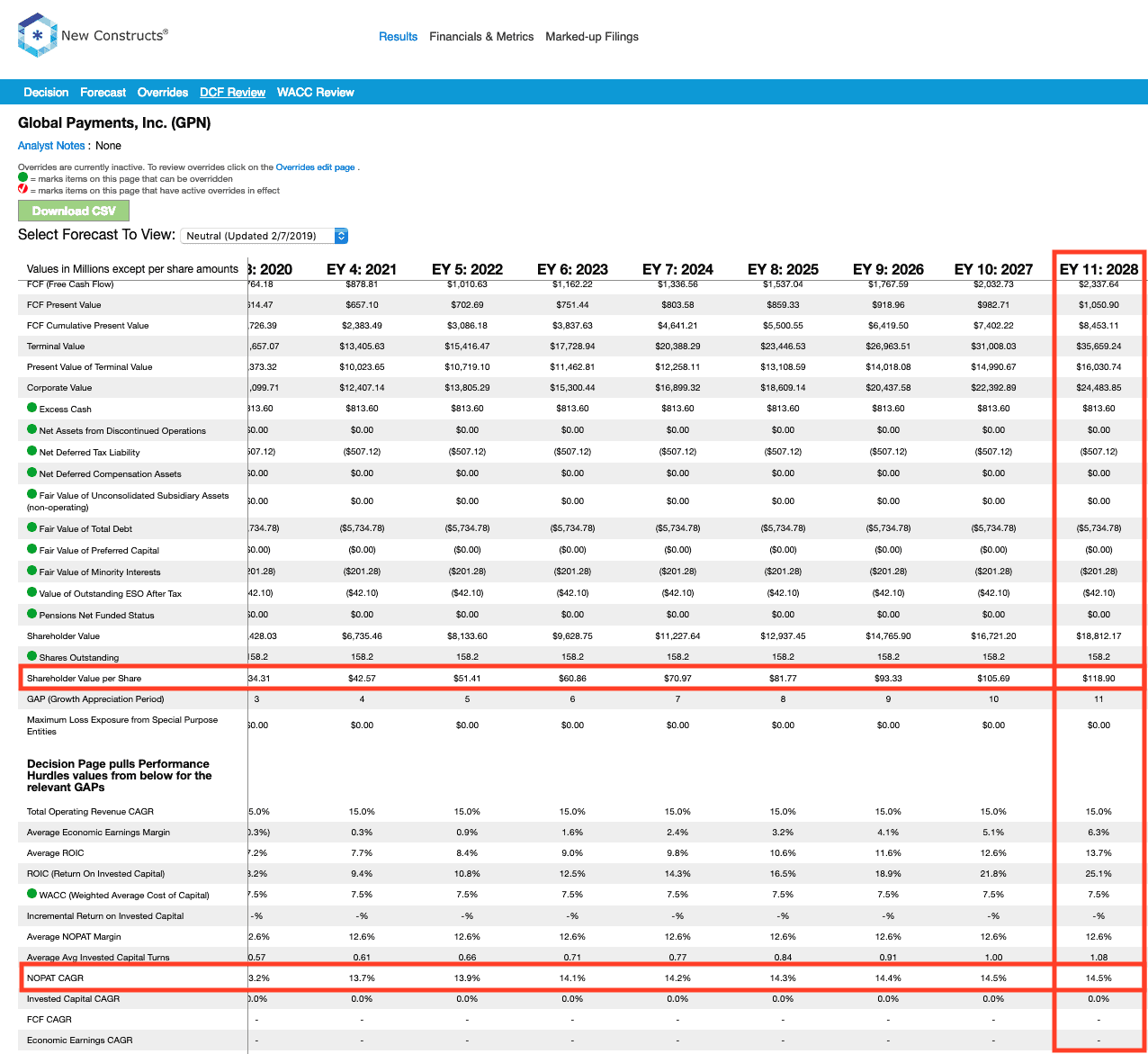Select green dot next to Net Assets from Discontinued Operations

tap(31, 429)
